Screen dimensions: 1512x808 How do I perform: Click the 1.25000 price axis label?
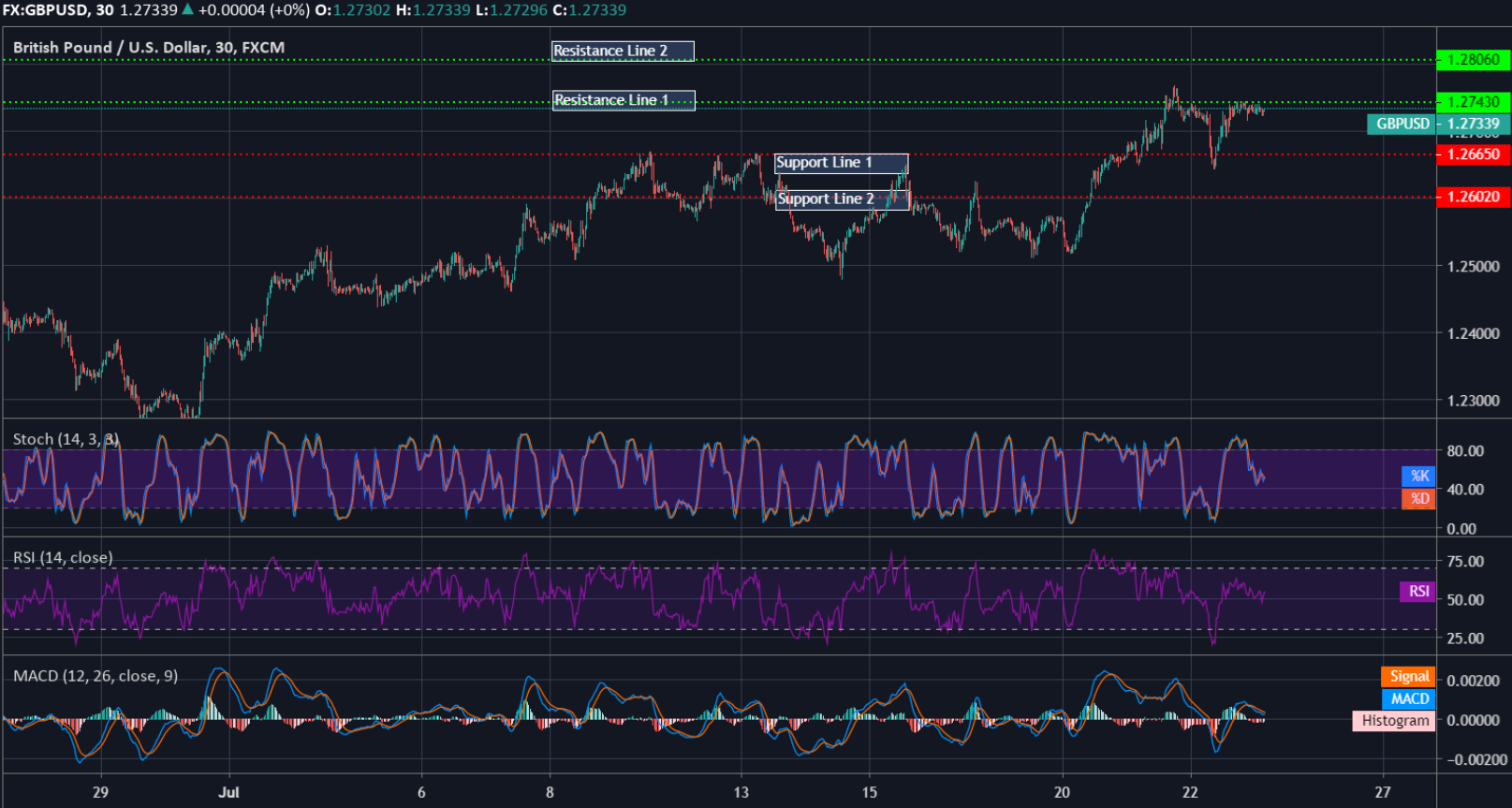(x=1474, y=267)
